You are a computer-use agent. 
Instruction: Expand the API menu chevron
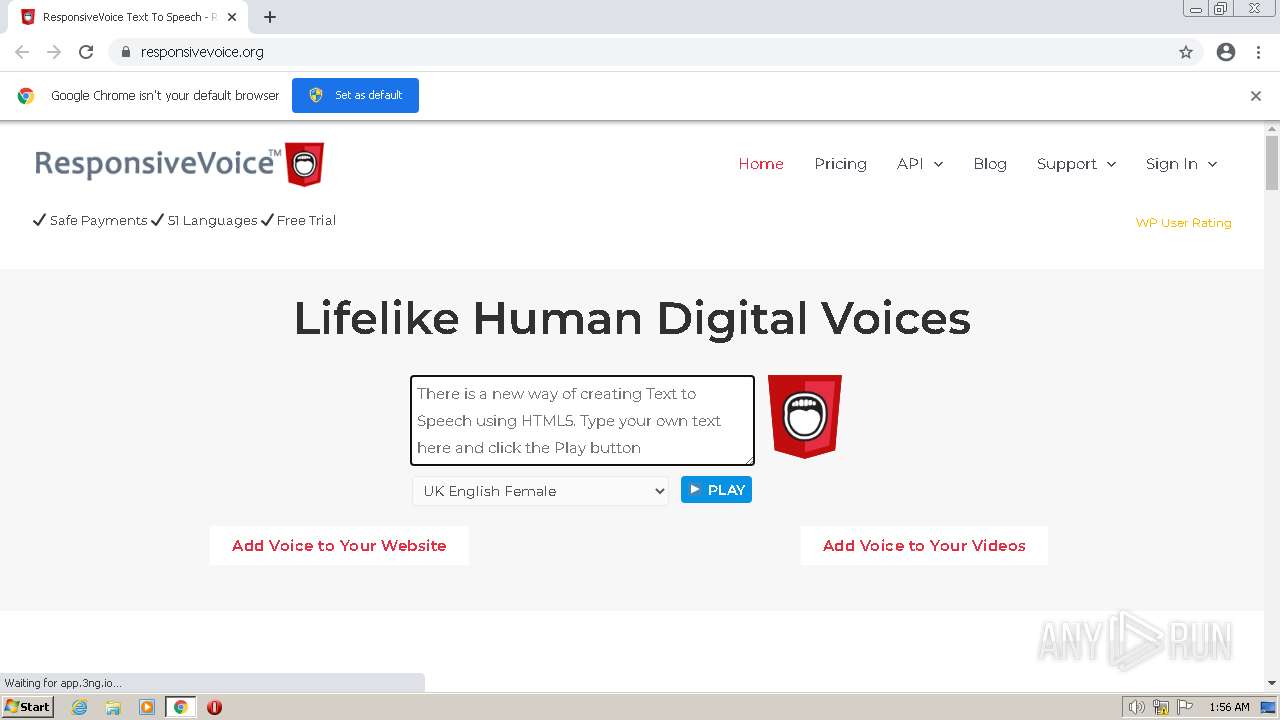coord(939,165)
